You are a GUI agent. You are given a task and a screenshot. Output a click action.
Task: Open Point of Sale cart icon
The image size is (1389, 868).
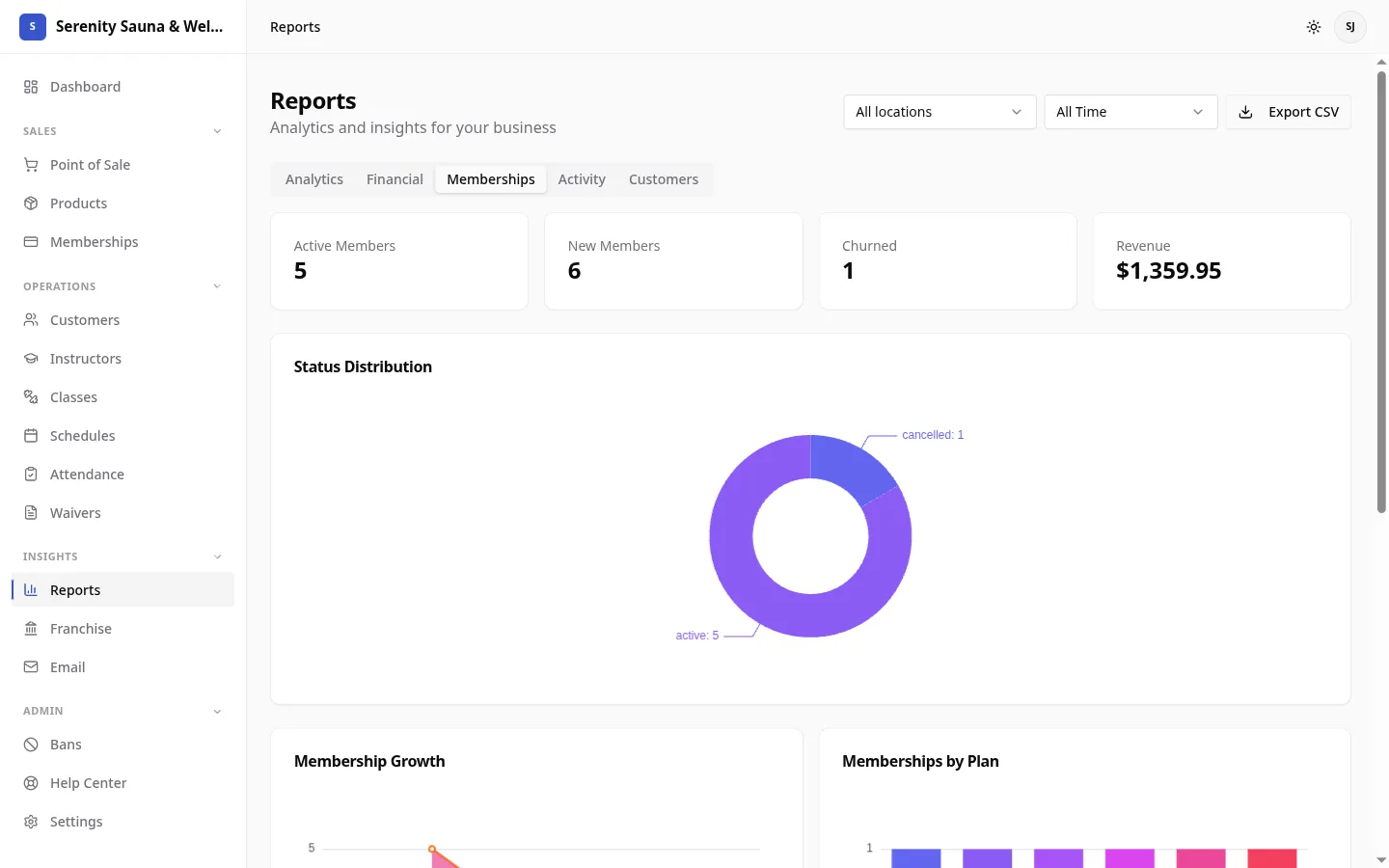31,165
